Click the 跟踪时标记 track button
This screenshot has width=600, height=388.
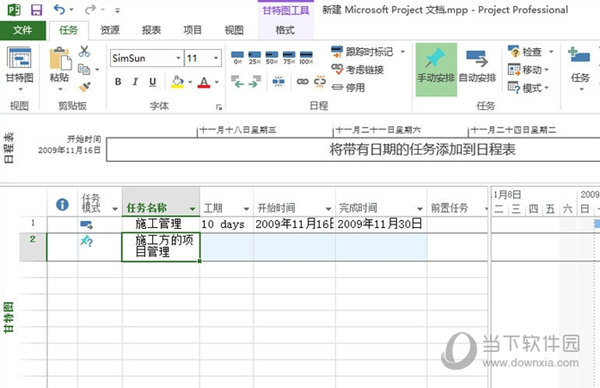tap(362, 51)
